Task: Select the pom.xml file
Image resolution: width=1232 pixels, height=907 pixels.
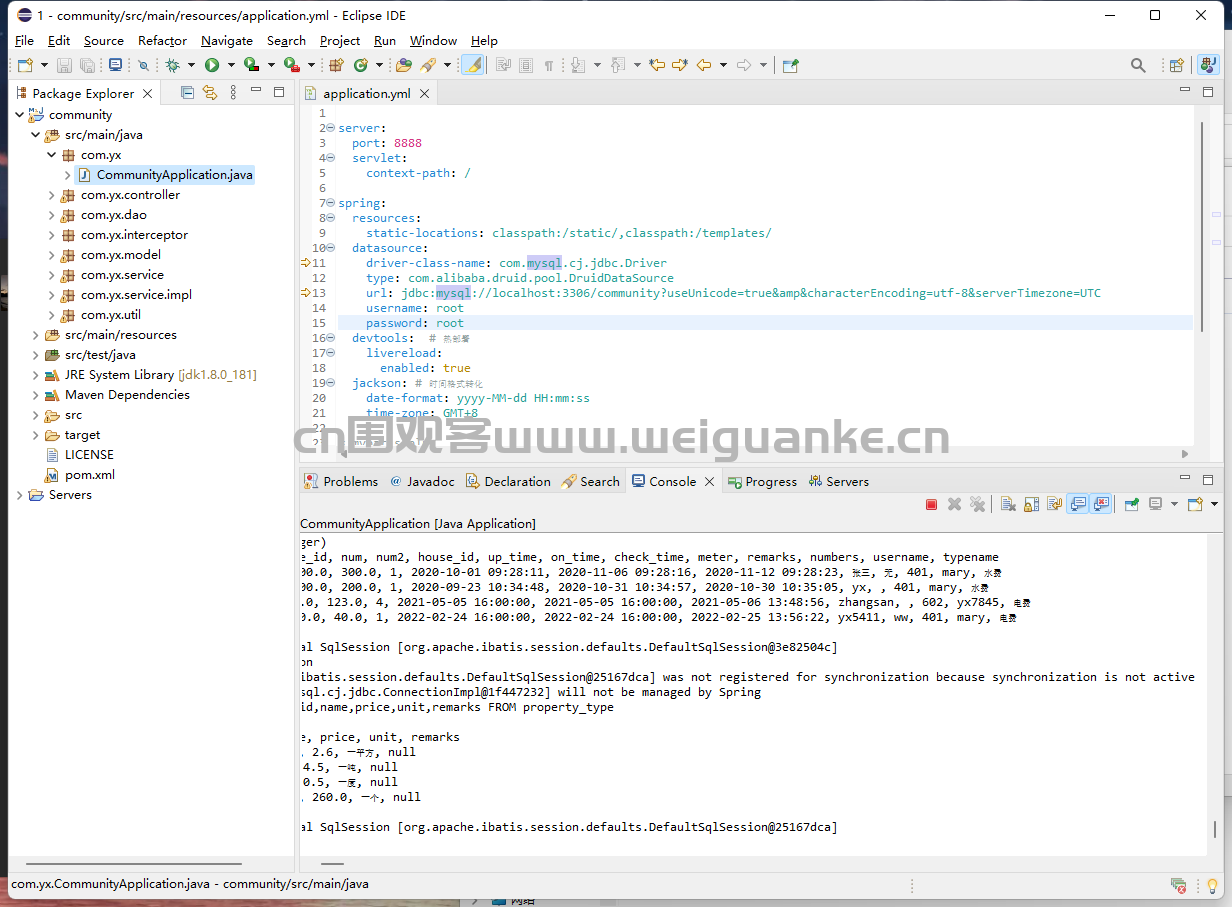Action: [79, 475]
